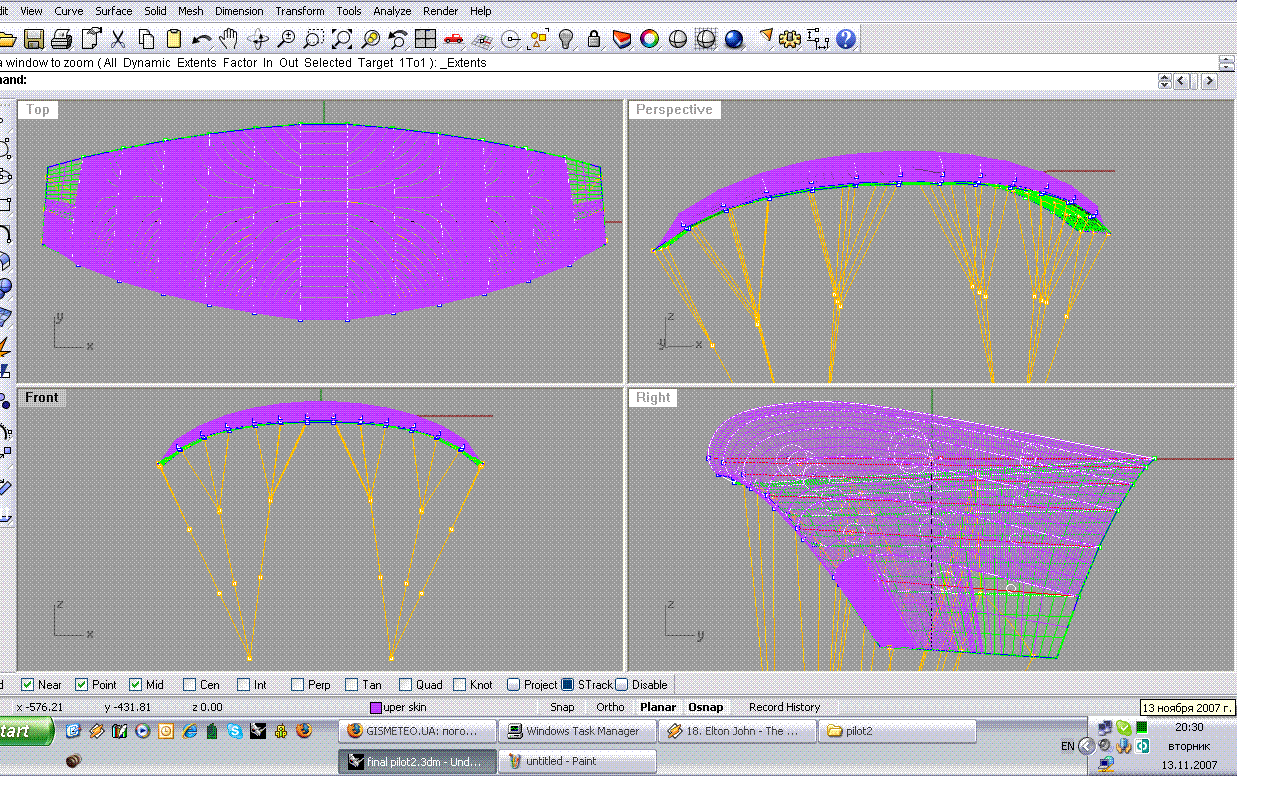
Task: Expand the command history dropdown arrows
Action: [x=1164, y=81]
